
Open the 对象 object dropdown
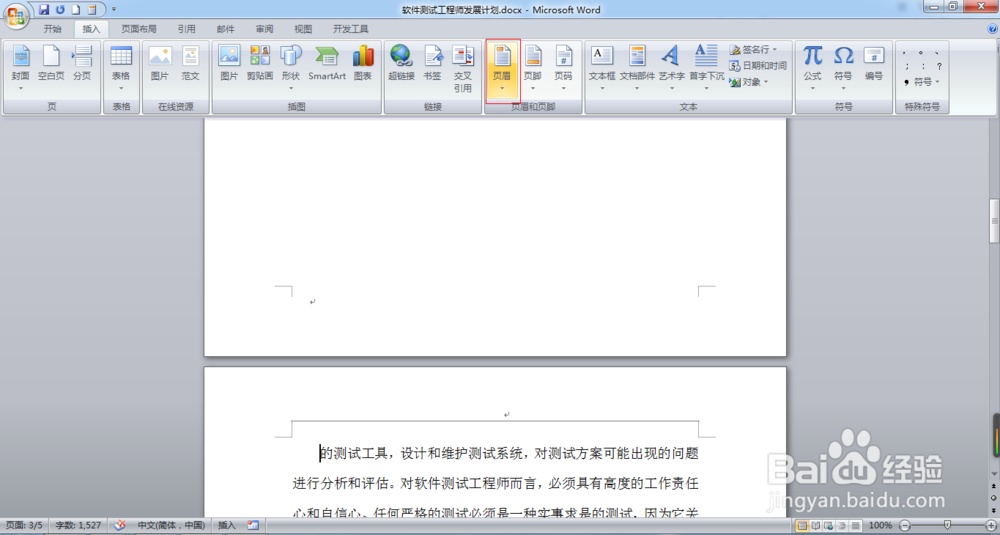tap(749, 82)
